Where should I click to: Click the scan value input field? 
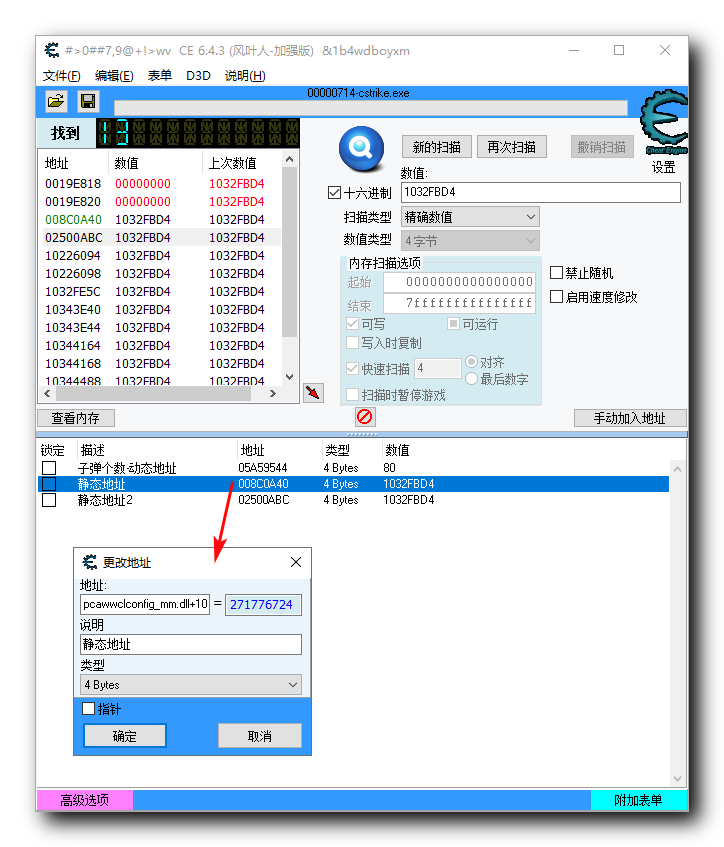pos(541,192)
